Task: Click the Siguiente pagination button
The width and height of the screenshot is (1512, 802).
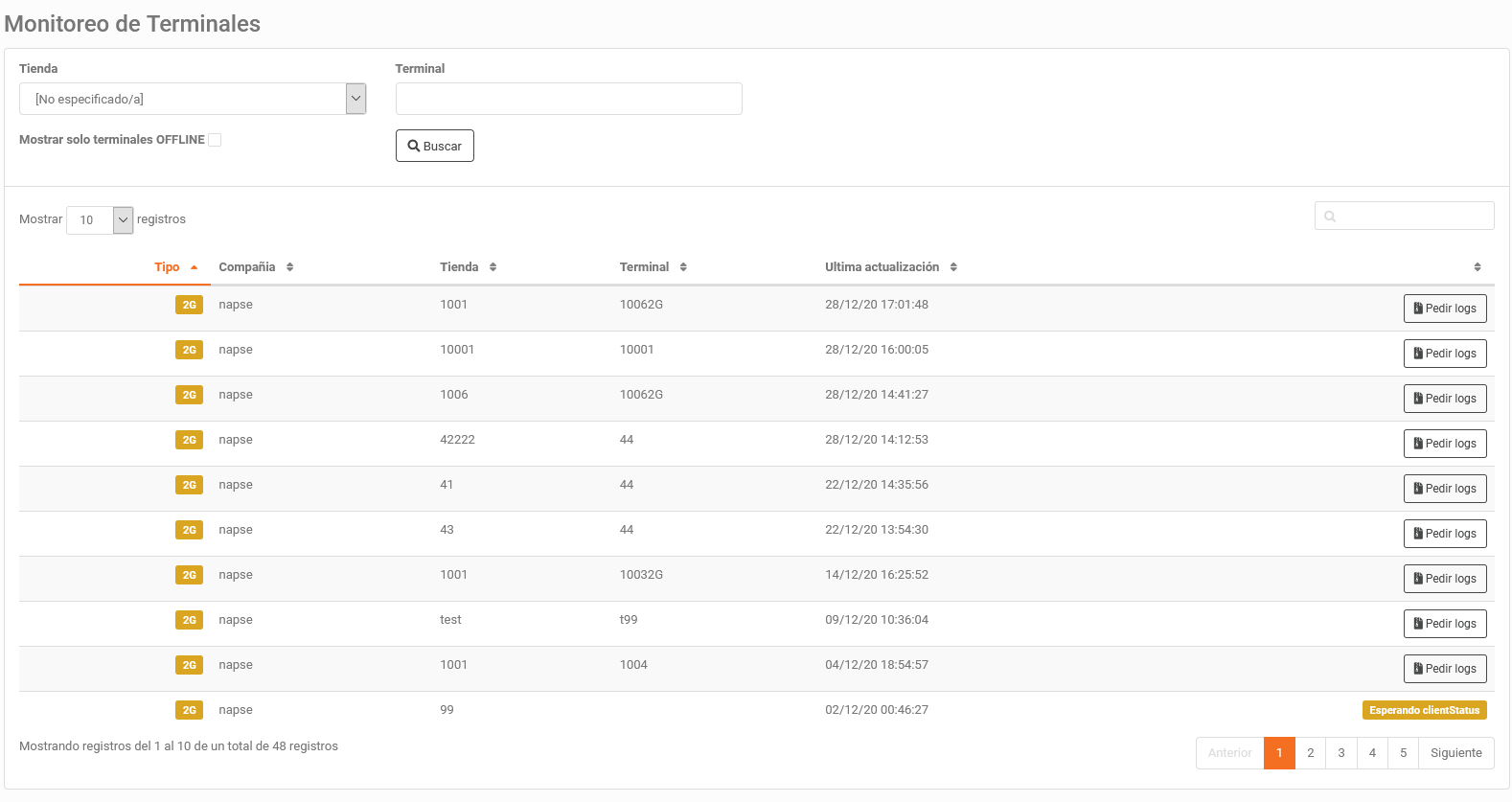Action: 1455,753
